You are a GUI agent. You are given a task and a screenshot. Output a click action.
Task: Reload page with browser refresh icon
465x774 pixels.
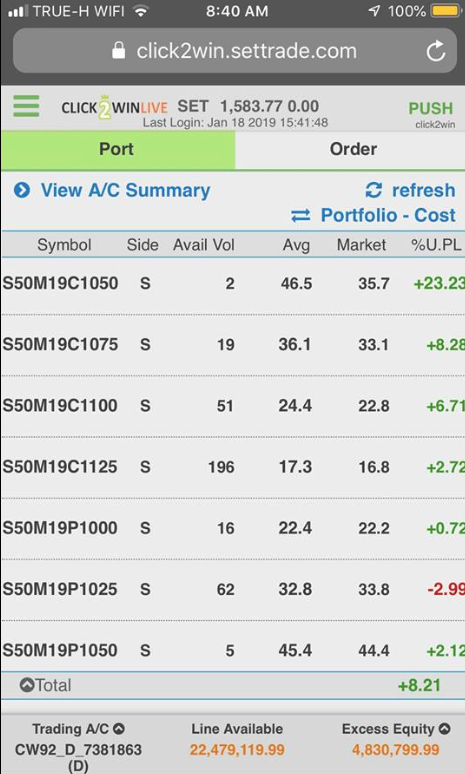[x=436, y=51]
